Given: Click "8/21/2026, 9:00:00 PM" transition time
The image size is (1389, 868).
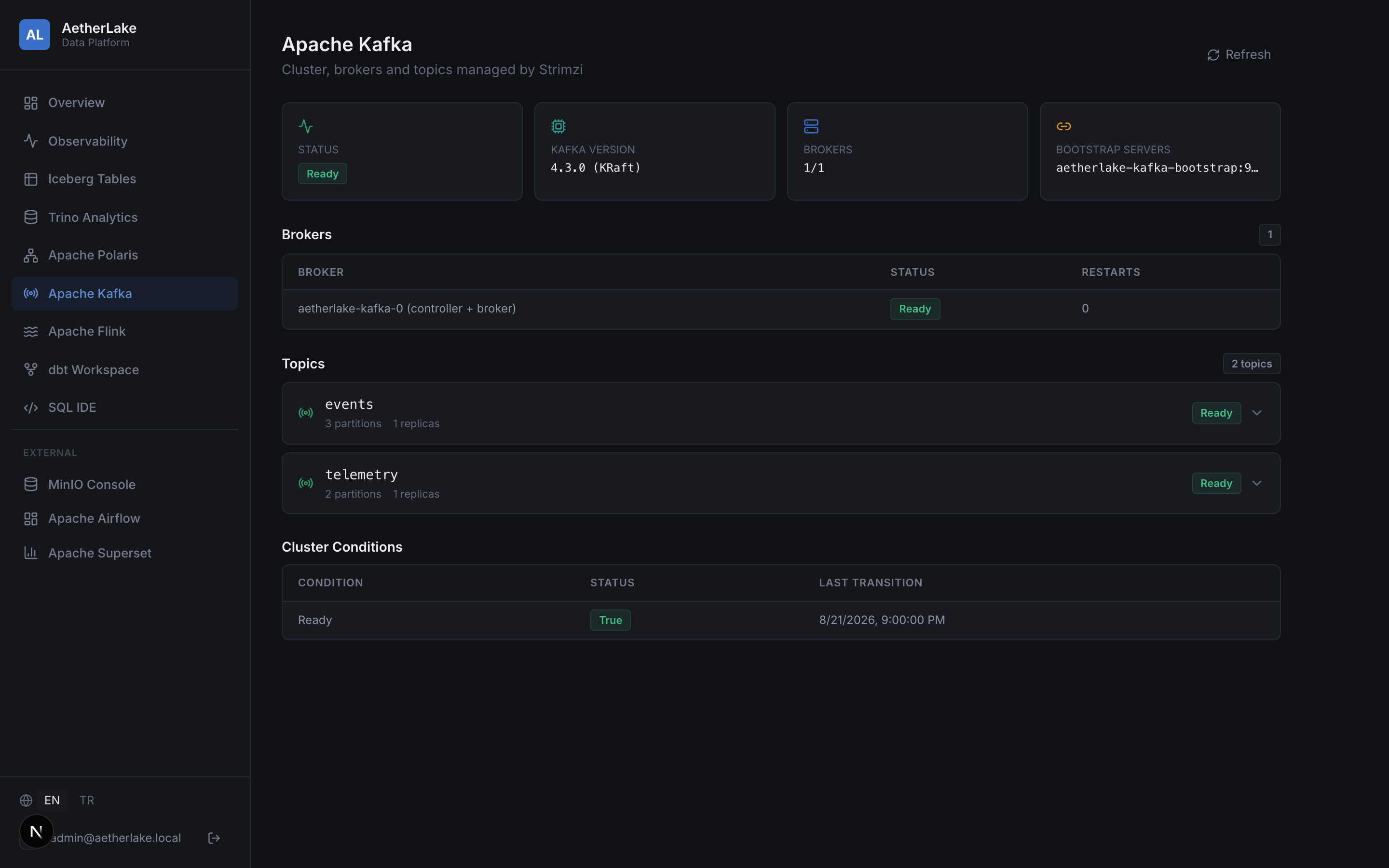Looking at the screenshot, I should click(x=882, y=620).
